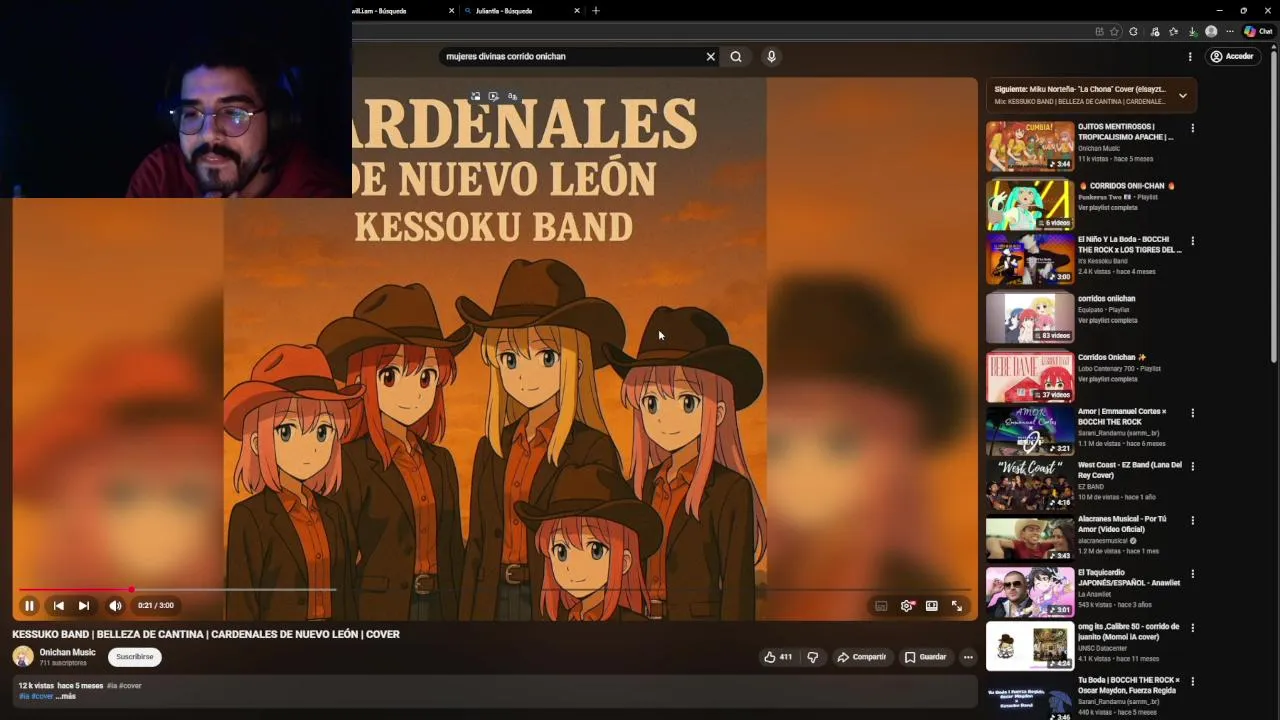
Task: Play 'omg its ,Calibre 50 - corrido de juanito'
Action: 1030,646
